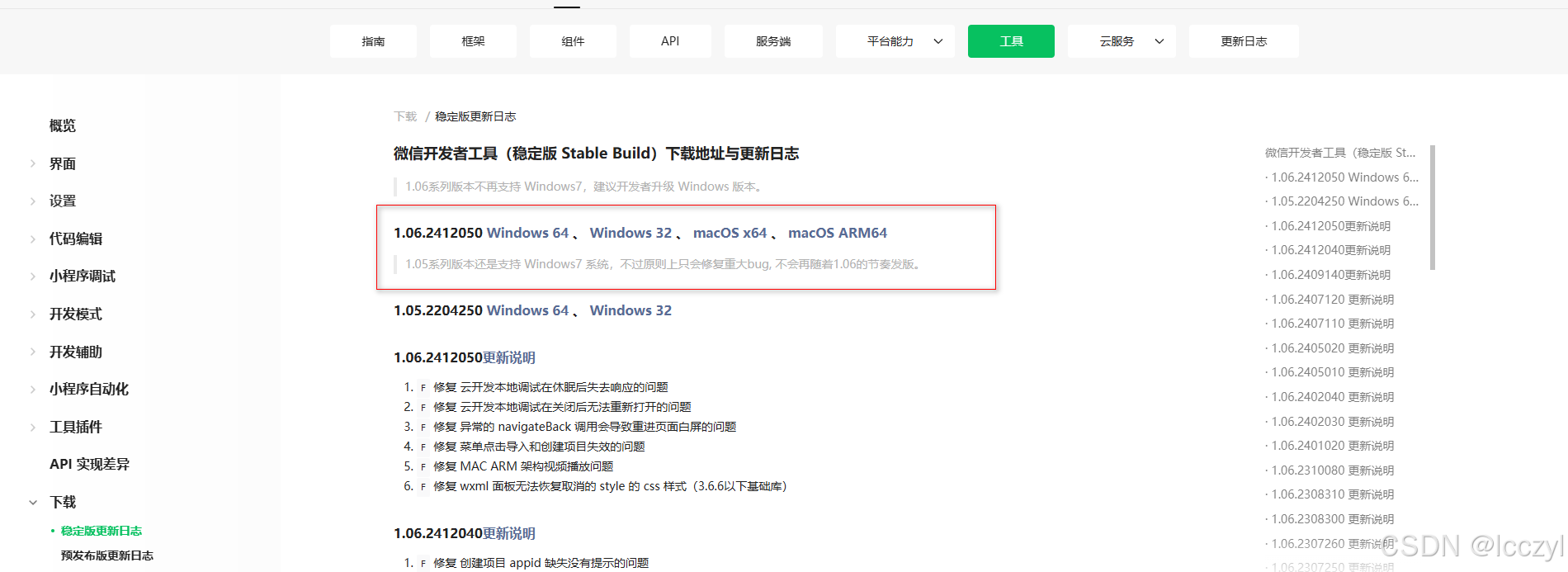Jump to 1.06.2308310 更新说明 in outline
The width and height of the screenshot is (1568, 572).
(1333, 494)
